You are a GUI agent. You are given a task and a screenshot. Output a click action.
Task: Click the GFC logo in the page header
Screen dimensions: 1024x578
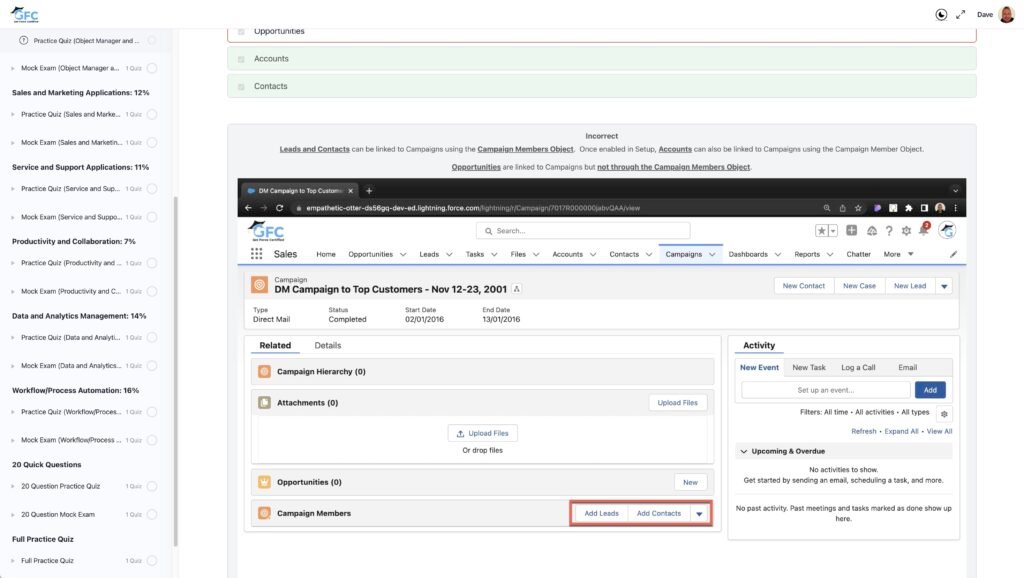point(24,14)
